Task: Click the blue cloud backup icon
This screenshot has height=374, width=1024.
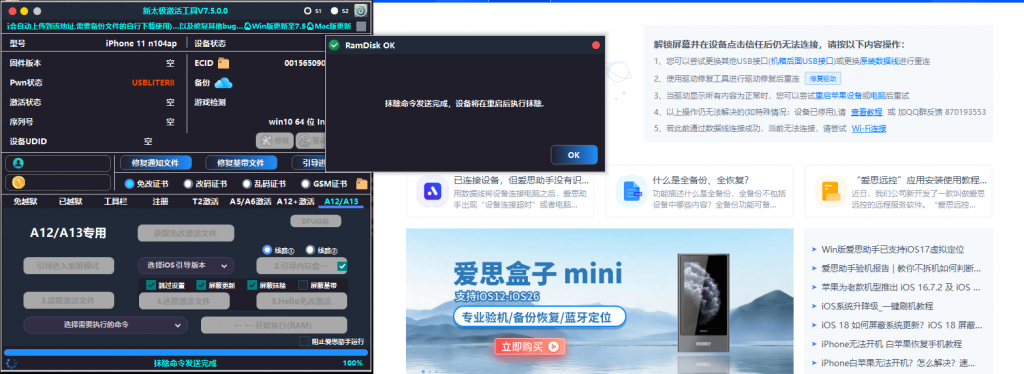Action: (224, 83)
